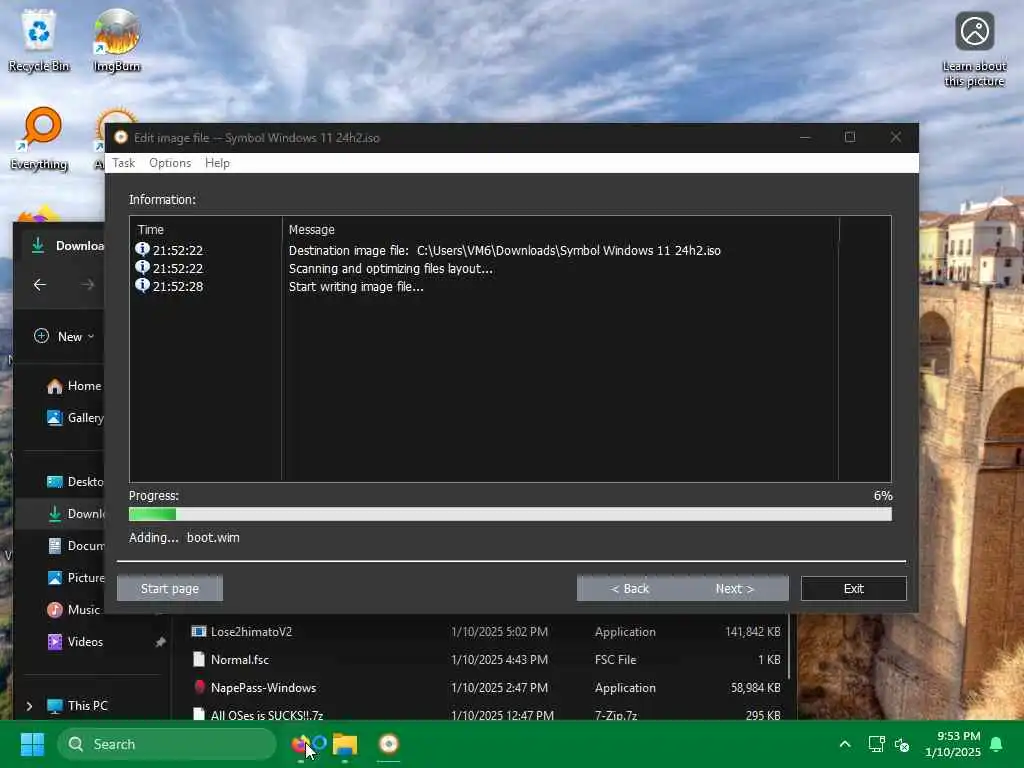Open the notification bell icon

point(997,744)
